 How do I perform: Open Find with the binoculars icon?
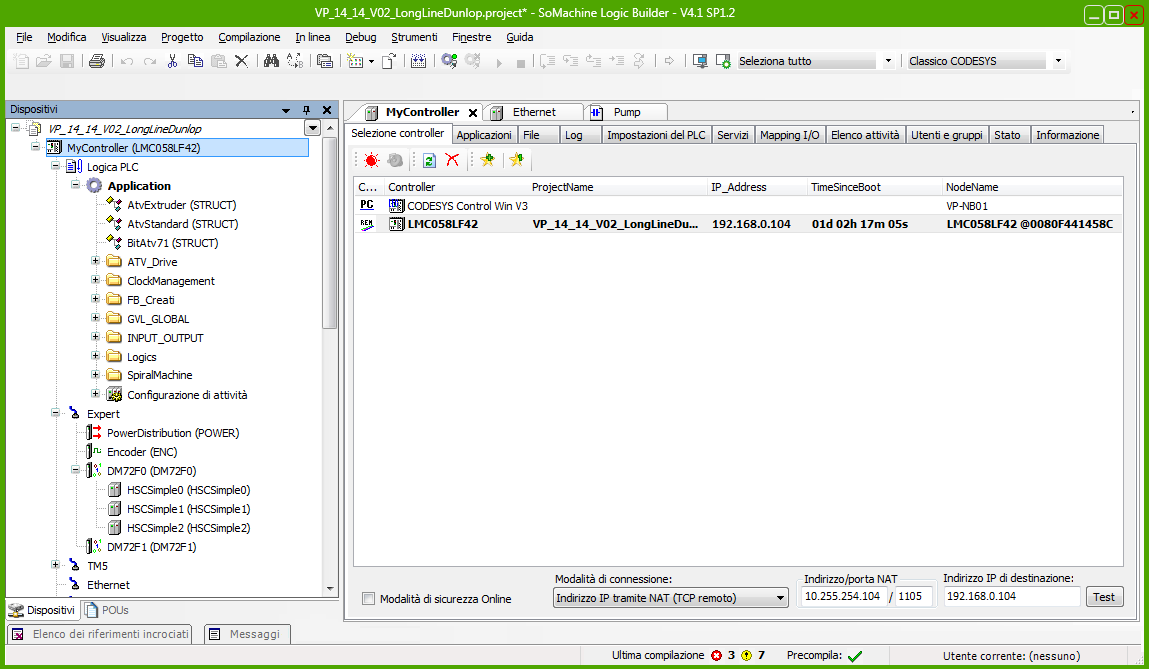coord(271,62)
